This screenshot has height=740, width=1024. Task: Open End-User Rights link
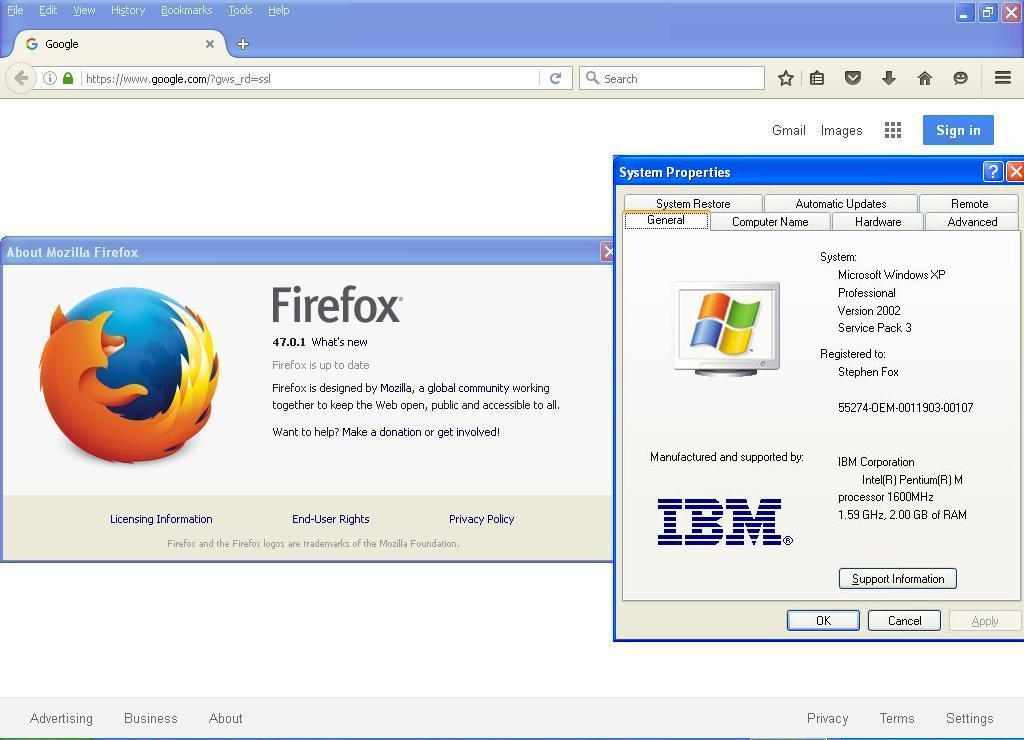click(x=330, y=519)
